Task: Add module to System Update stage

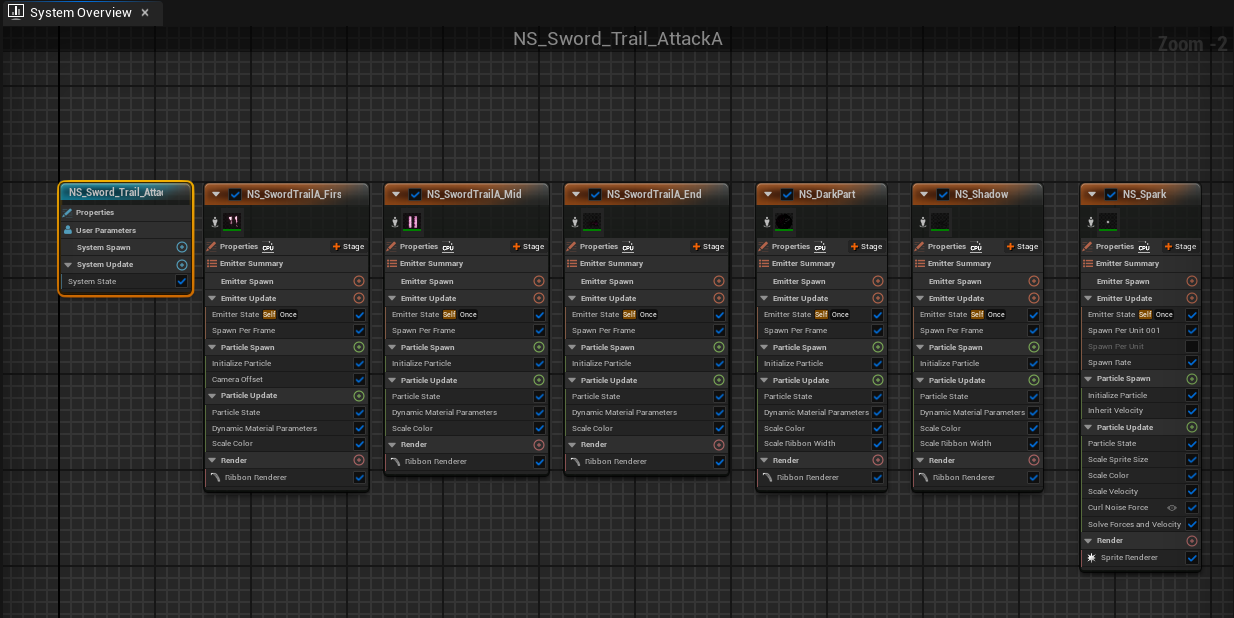Action: [x=182, y=265]
